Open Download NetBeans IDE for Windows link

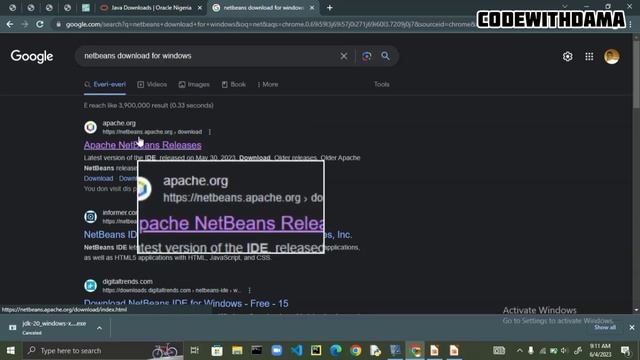point(186,304)
